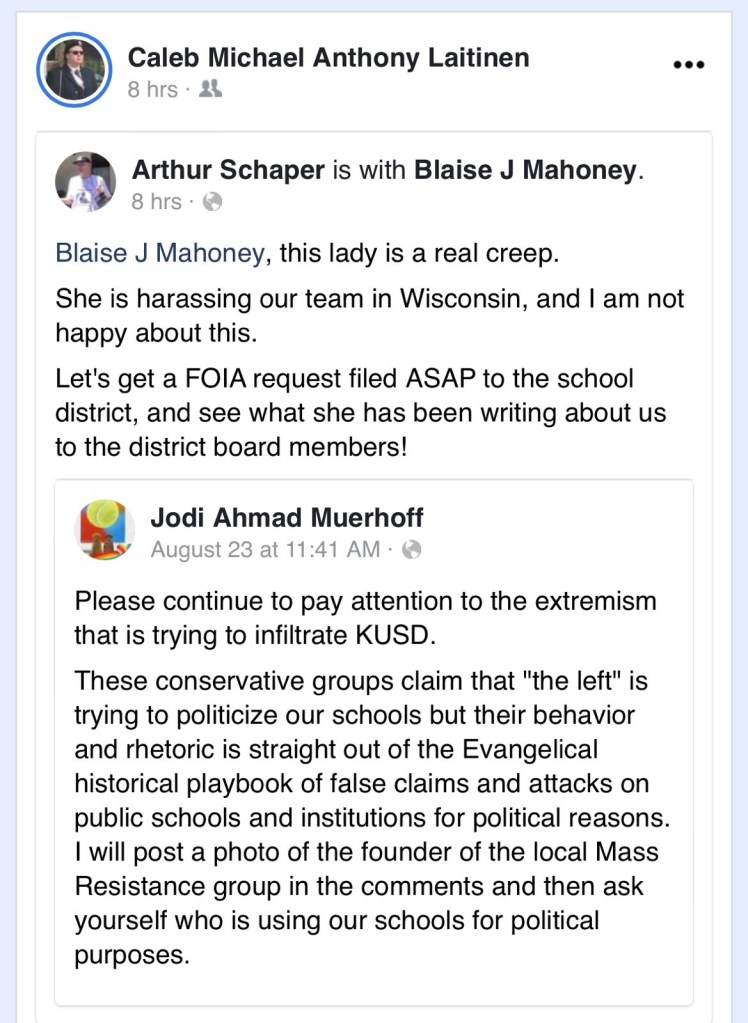Open Jodi Ahmad Muerhoff's profile name
748x1023 pixels.
(x=286, y=517)
